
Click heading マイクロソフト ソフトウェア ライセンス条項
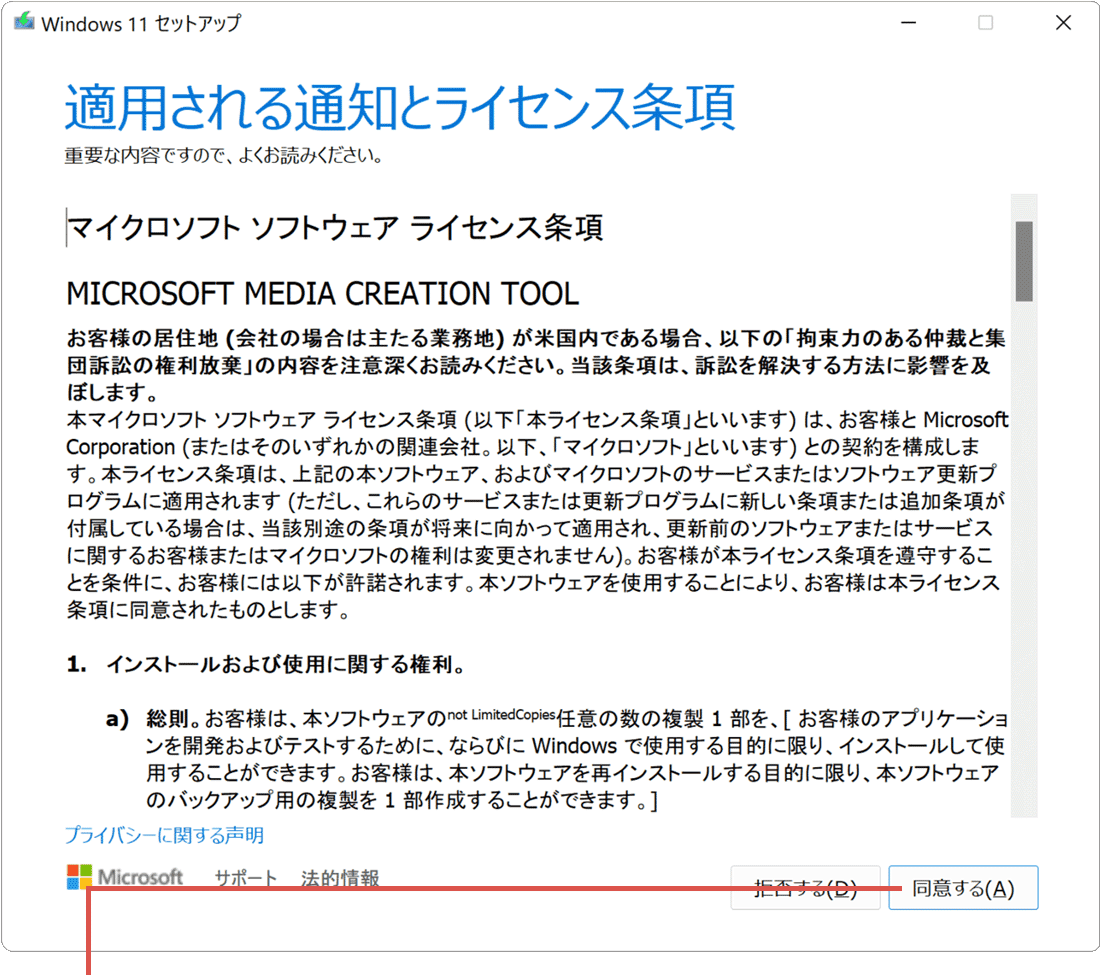click(x=335, y=228)
